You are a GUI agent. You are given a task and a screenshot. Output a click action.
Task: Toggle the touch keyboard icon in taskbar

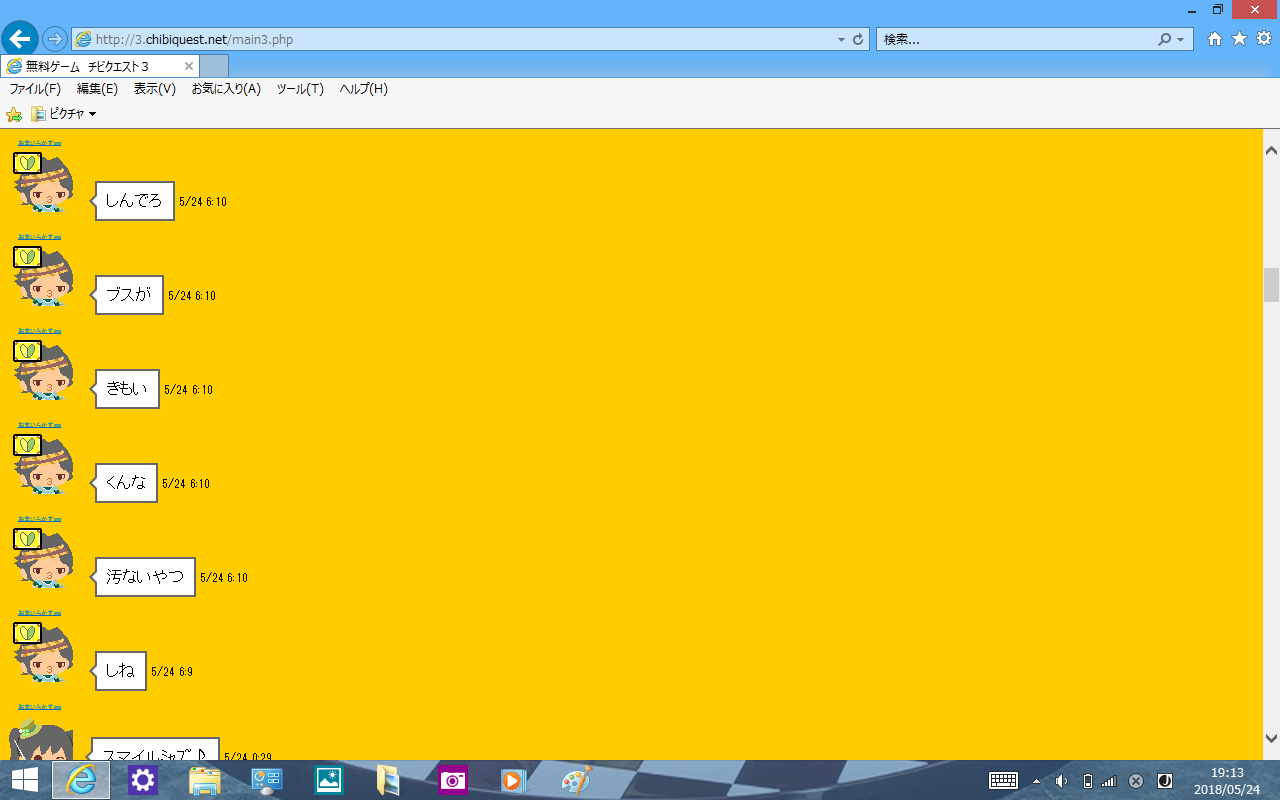1003,781
